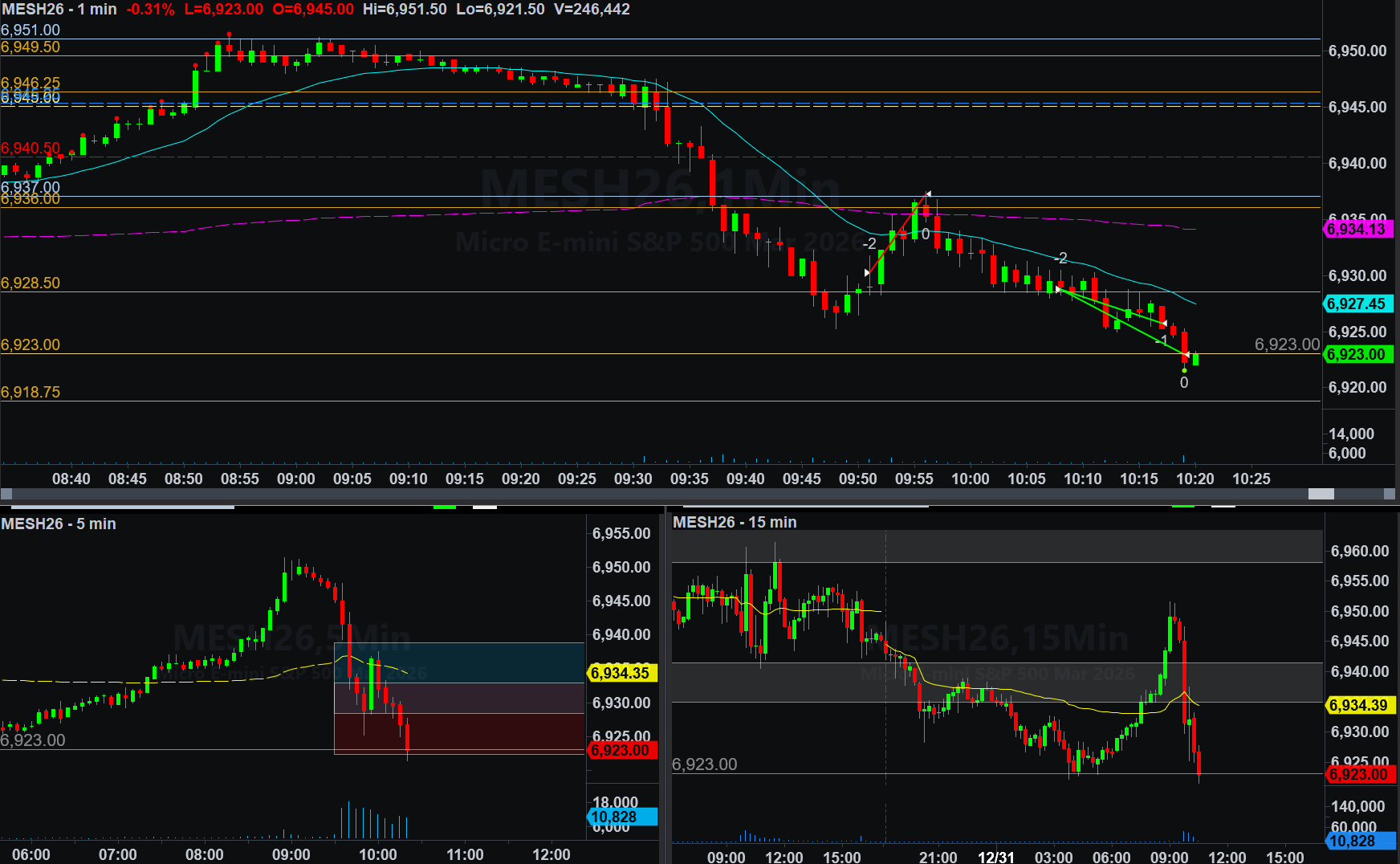Click the green dot below the latest candle
Screen dimensions: 1400x864
click(1184, 370)
